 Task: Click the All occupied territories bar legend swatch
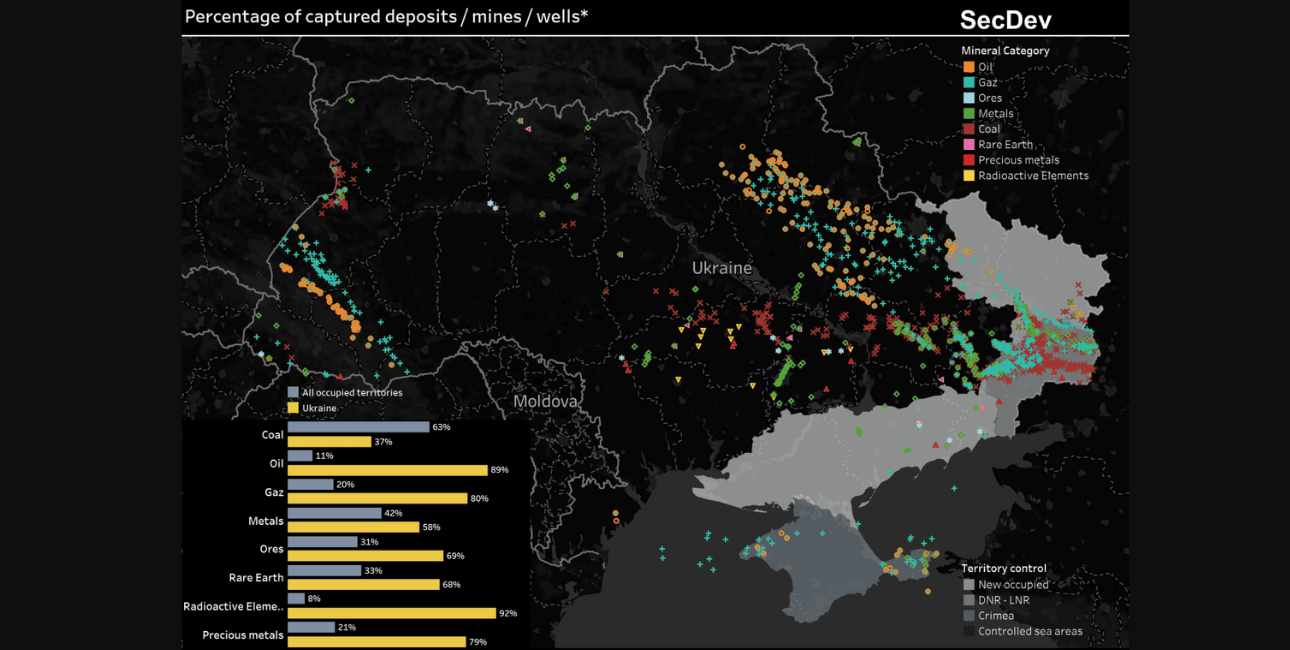tap(293, 393)
